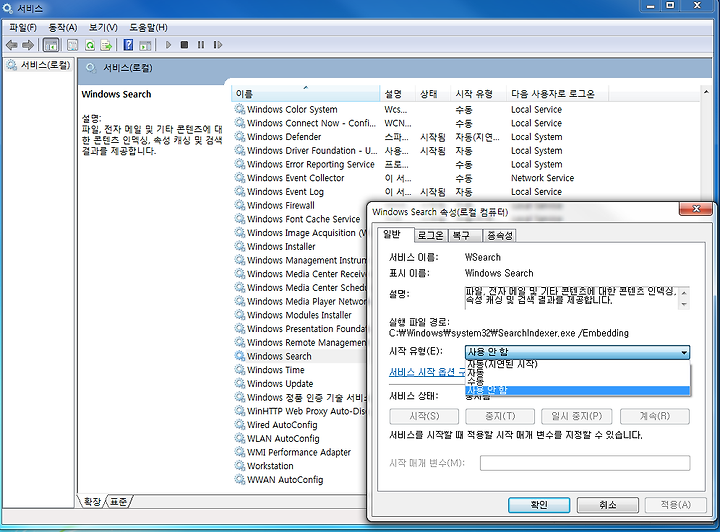Cancel the dialog with 취소 button

click(608, 505)
